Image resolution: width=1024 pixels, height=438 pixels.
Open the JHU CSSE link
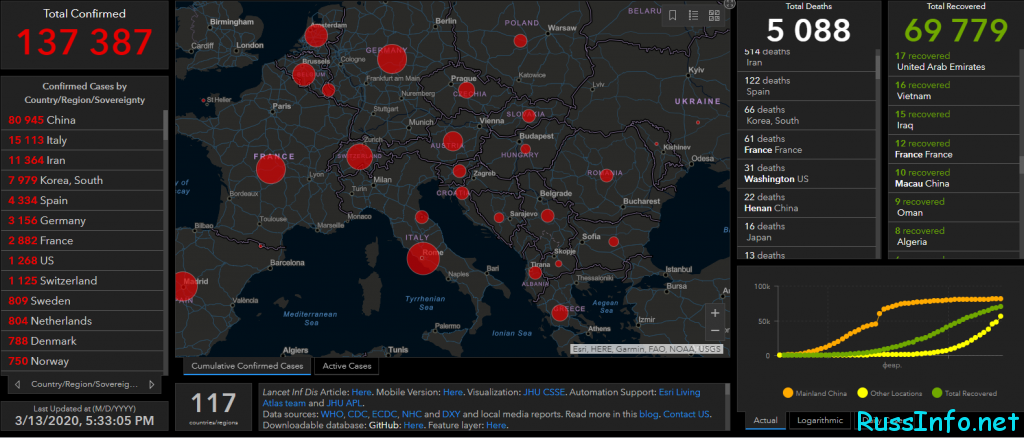(x=545, y=392)
